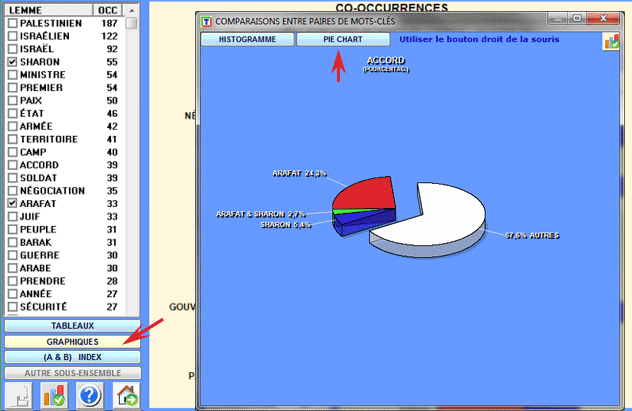Uncheck the ARAFAT checkbox
Viewport: 632px width, 411px height.
pyautogui.click(x=12, y=203)
